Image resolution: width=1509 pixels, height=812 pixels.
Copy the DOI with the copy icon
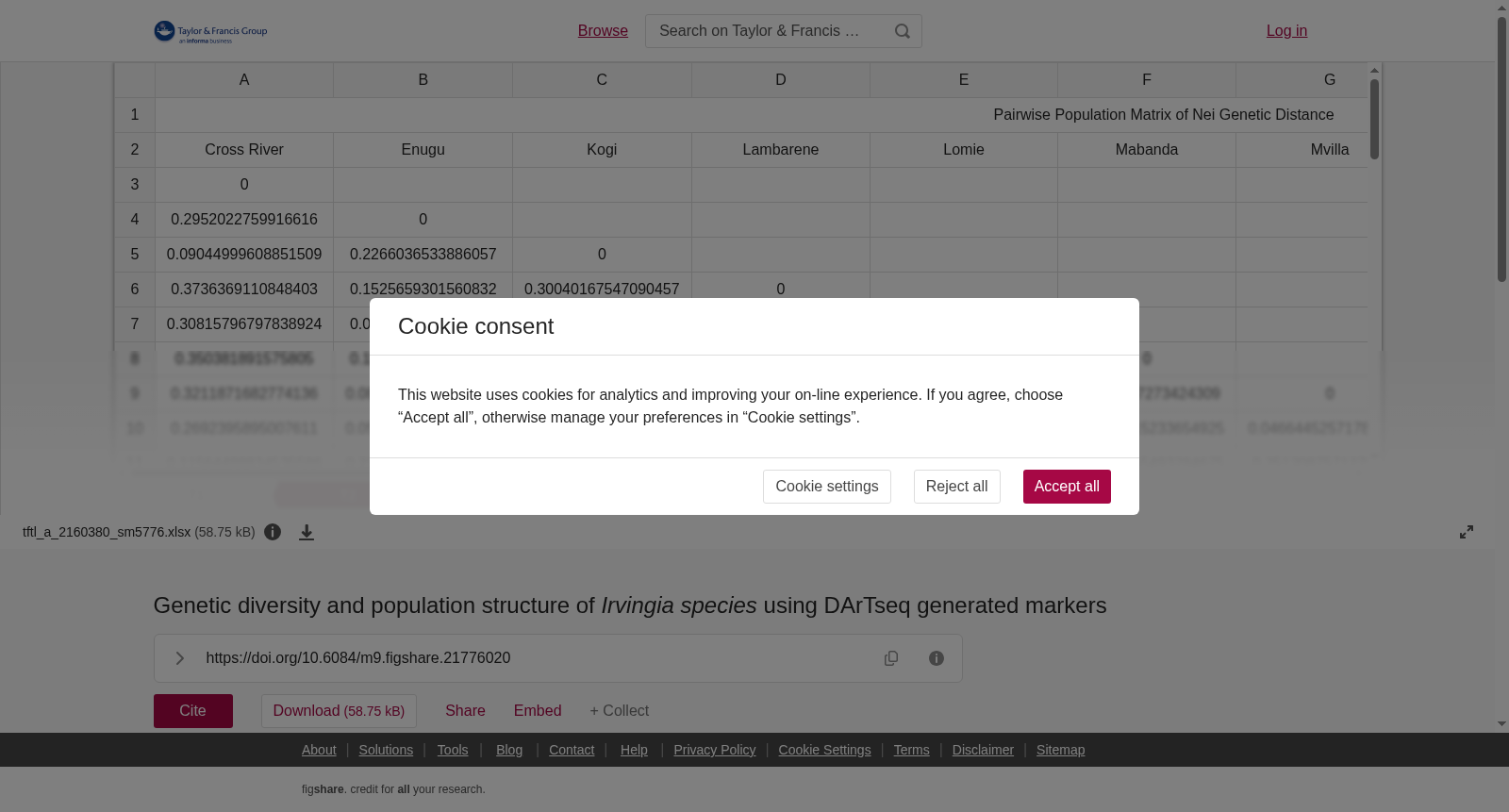[x=891, y=658]
